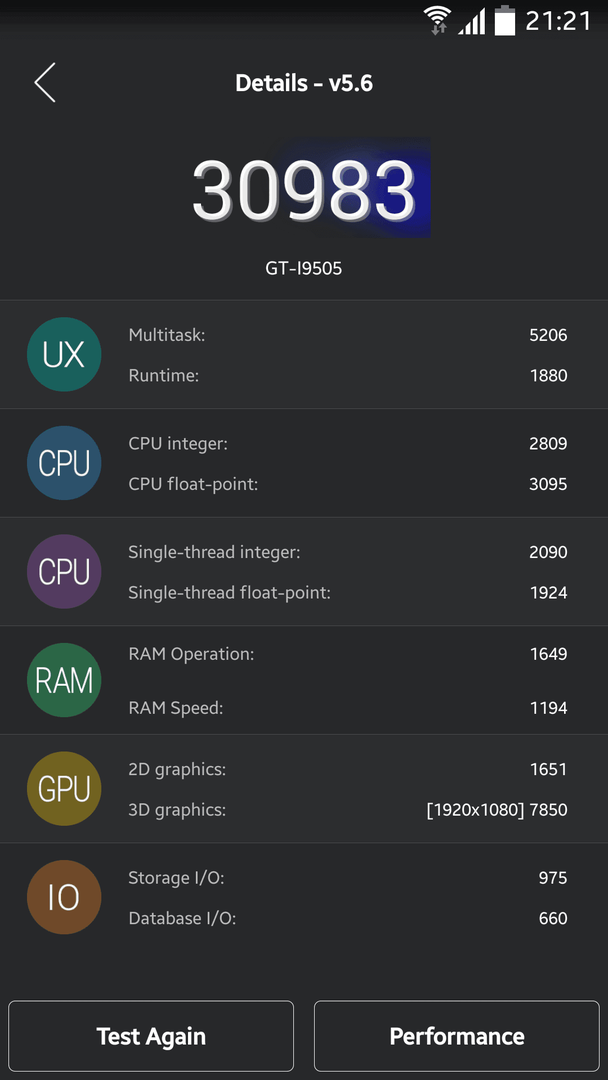
Task: Tap the total score 30983
Action: pyautogui.click(x=304, y=190)
